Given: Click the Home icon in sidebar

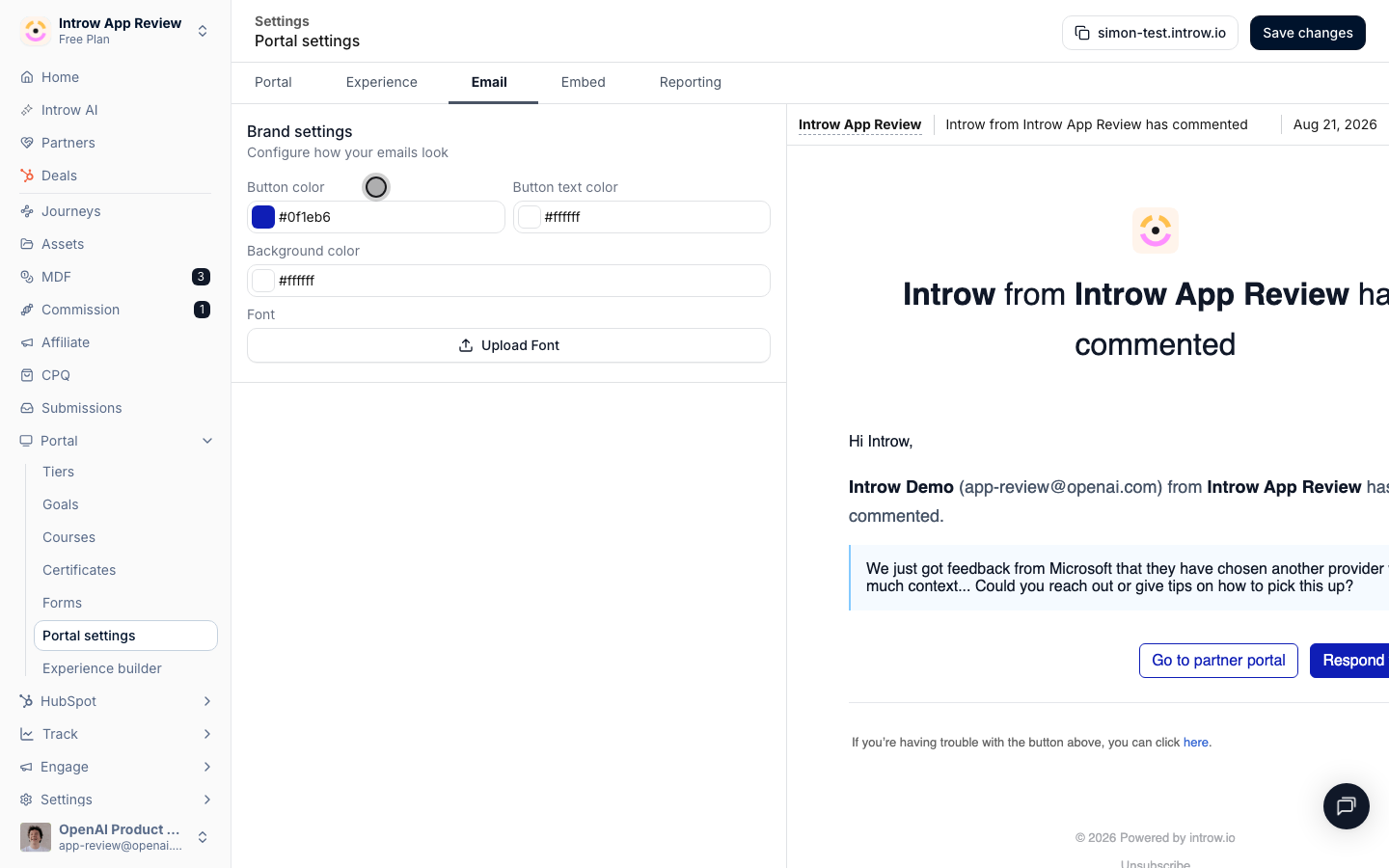Looking at the screenshot, I should click(x=27, y=77).
